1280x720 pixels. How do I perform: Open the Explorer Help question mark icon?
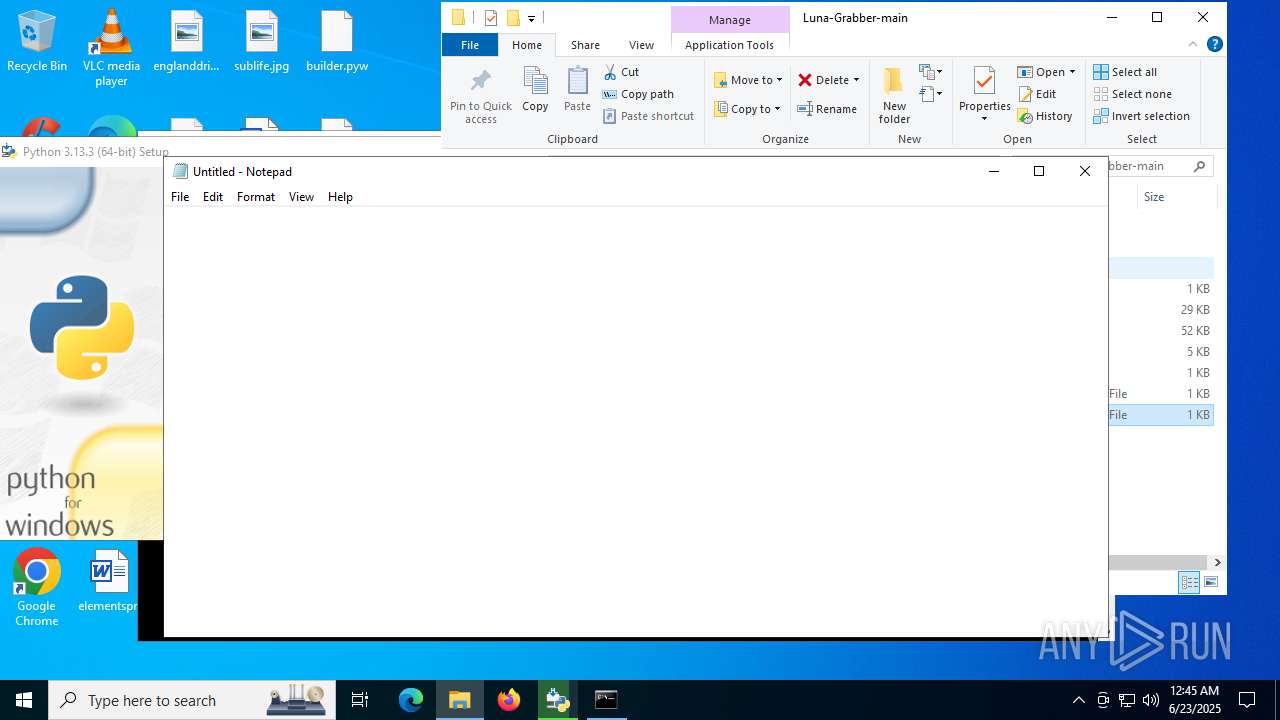pyautogui.click(x=1214, y=44)
